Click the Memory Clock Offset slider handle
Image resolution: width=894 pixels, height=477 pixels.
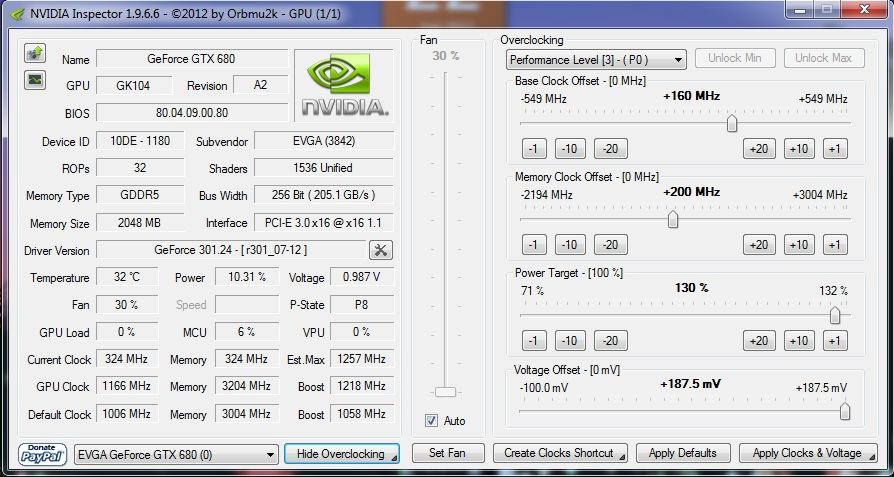click(673, 219)
